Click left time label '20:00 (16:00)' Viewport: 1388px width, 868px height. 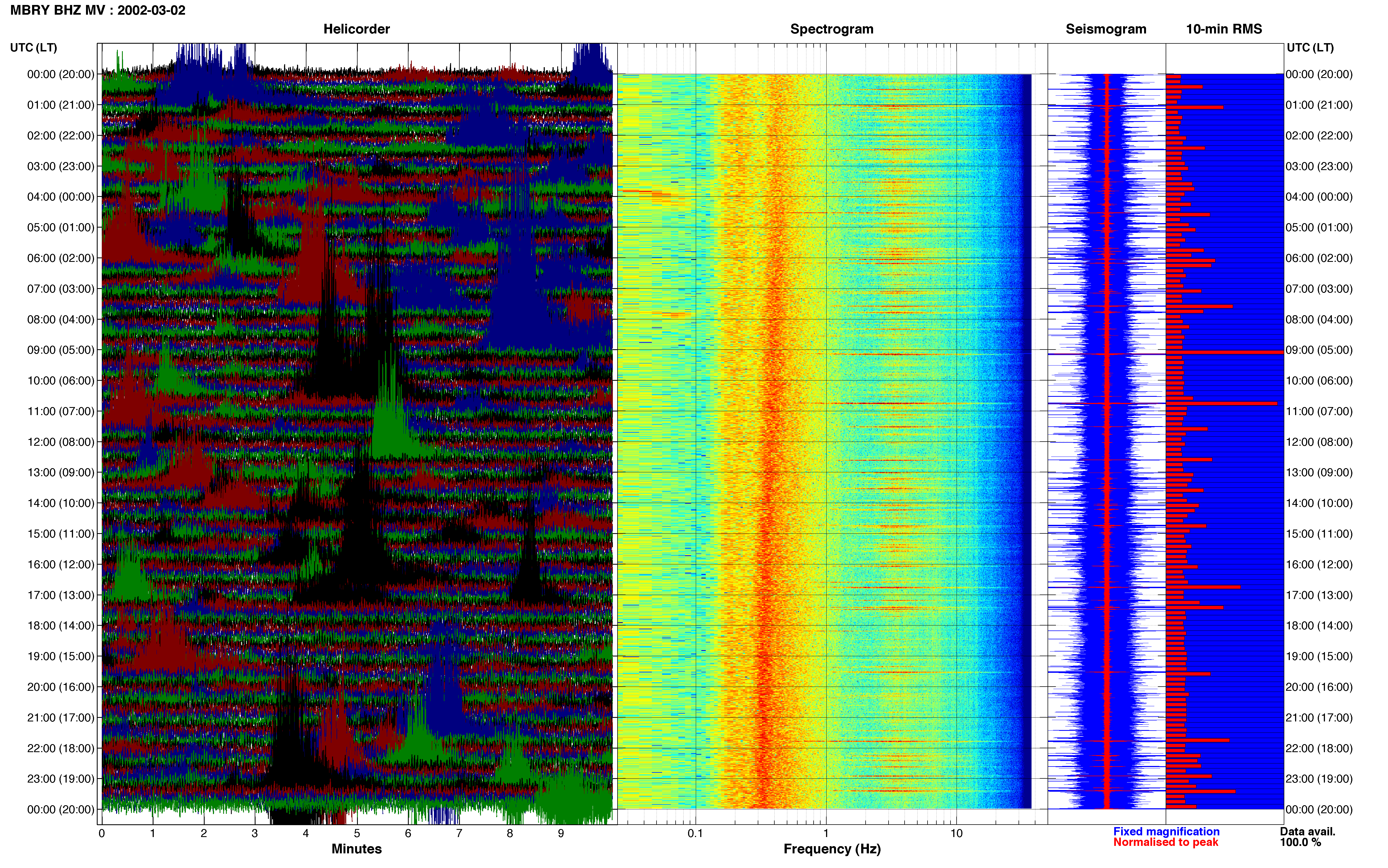(x=61, y=687)
